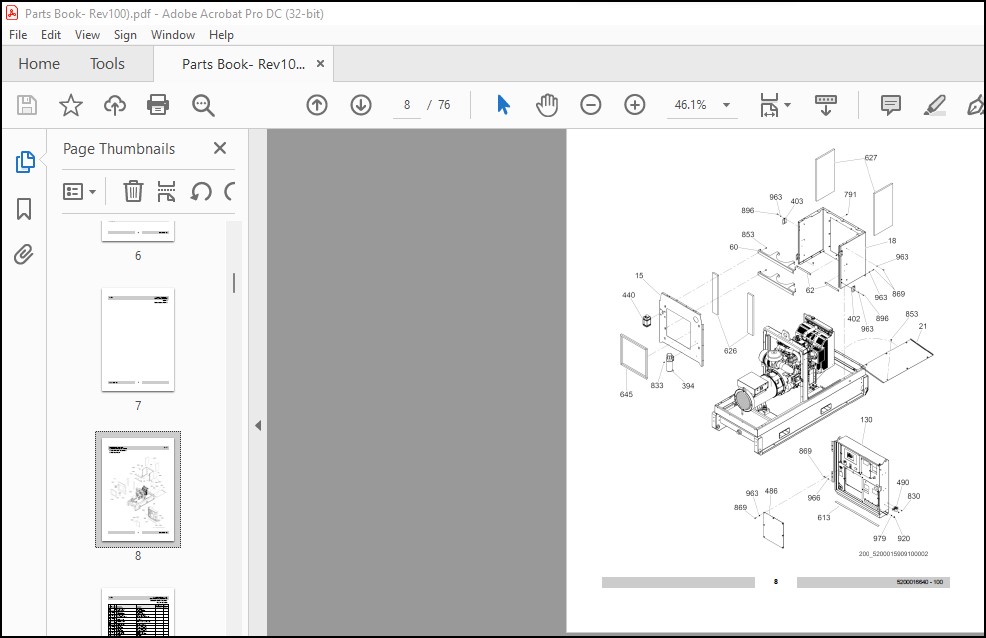Screen dimensions: 986x638
Task: Click the Sign pen tool icon
Action: 975,105
